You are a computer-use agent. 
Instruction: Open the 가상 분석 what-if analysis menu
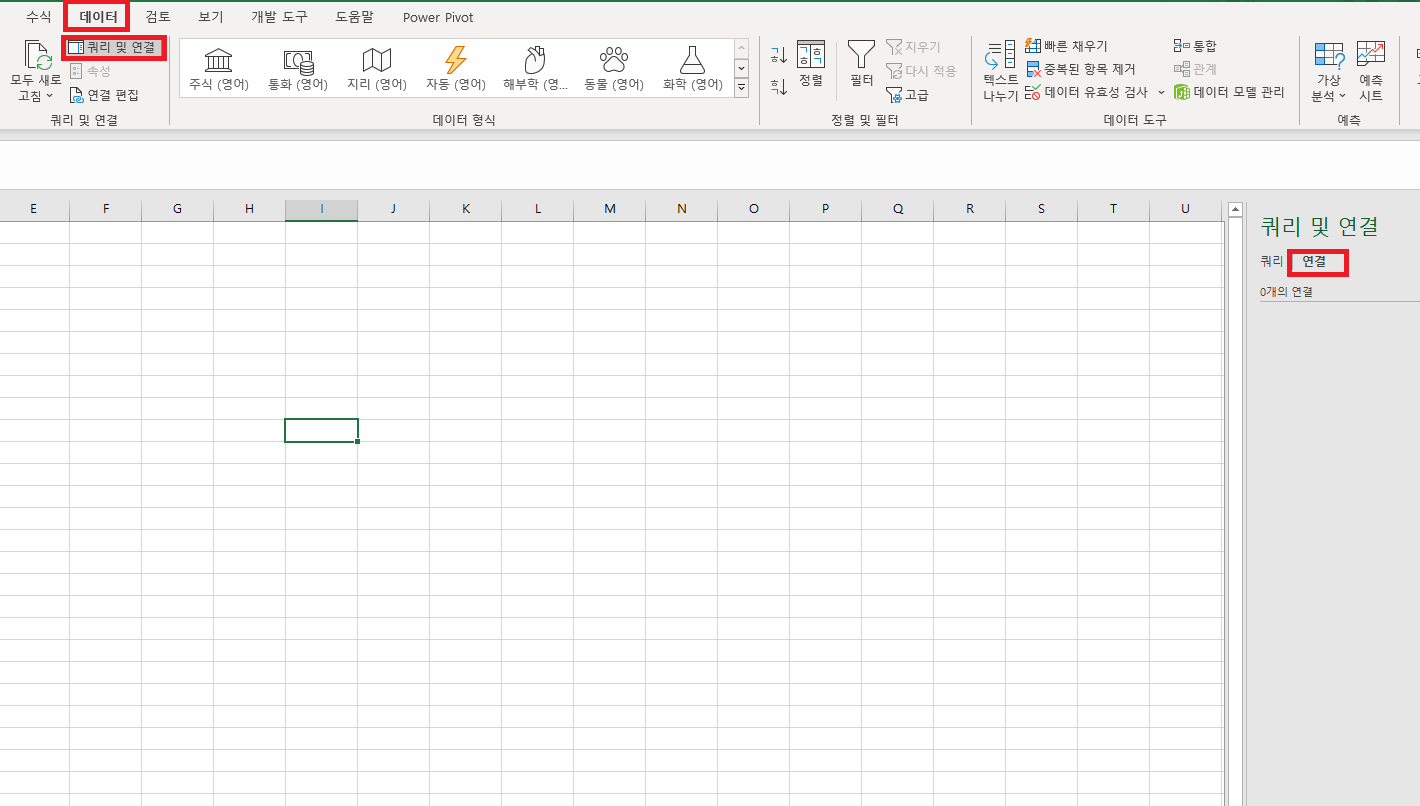pos(1329,72)
